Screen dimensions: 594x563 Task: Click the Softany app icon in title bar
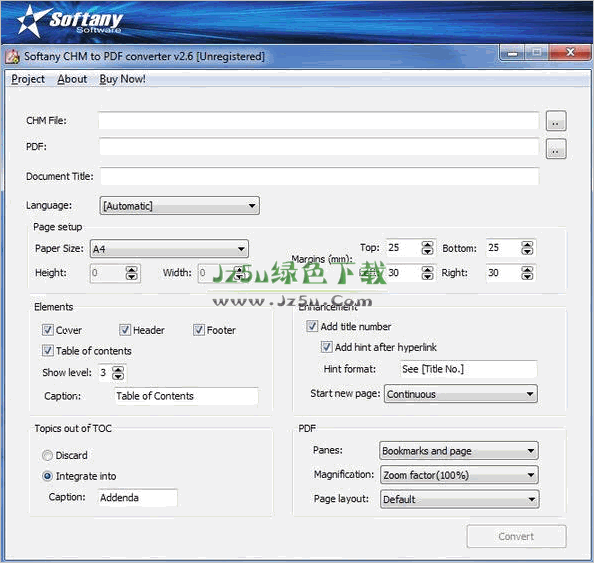[12, 56]
